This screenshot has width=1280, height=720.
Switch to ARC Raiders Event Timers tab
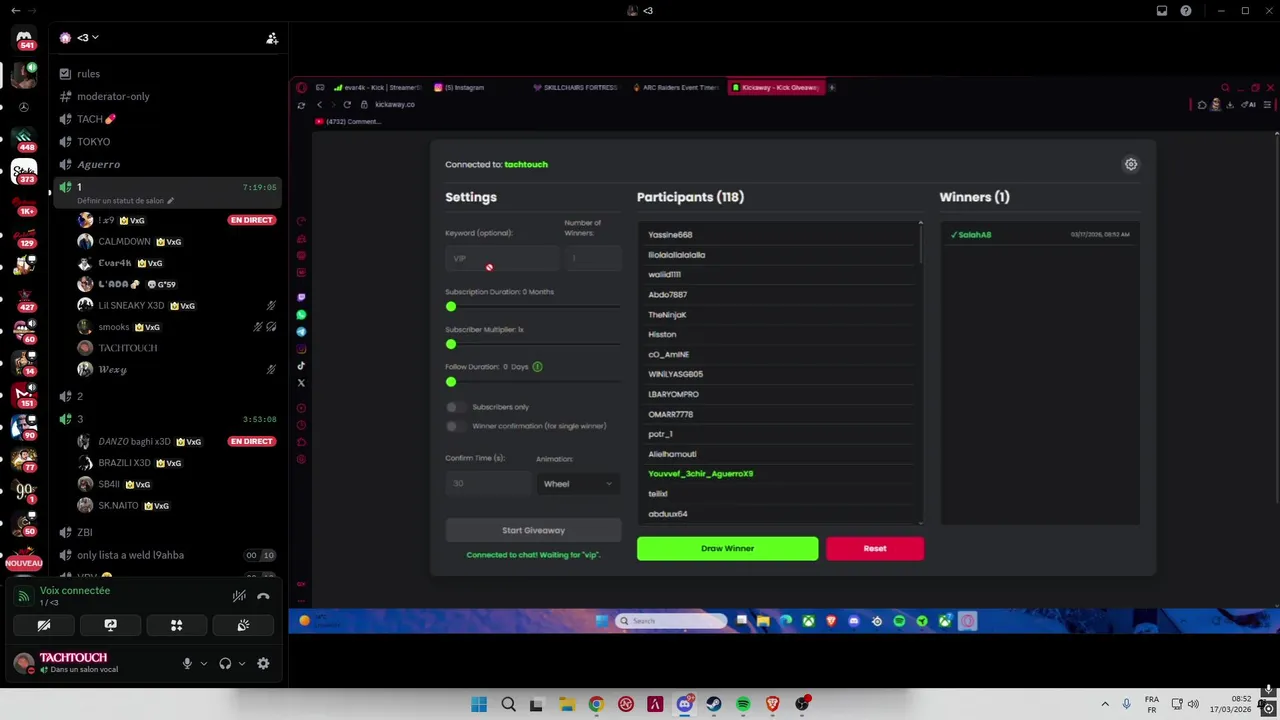tap(676, 88)
